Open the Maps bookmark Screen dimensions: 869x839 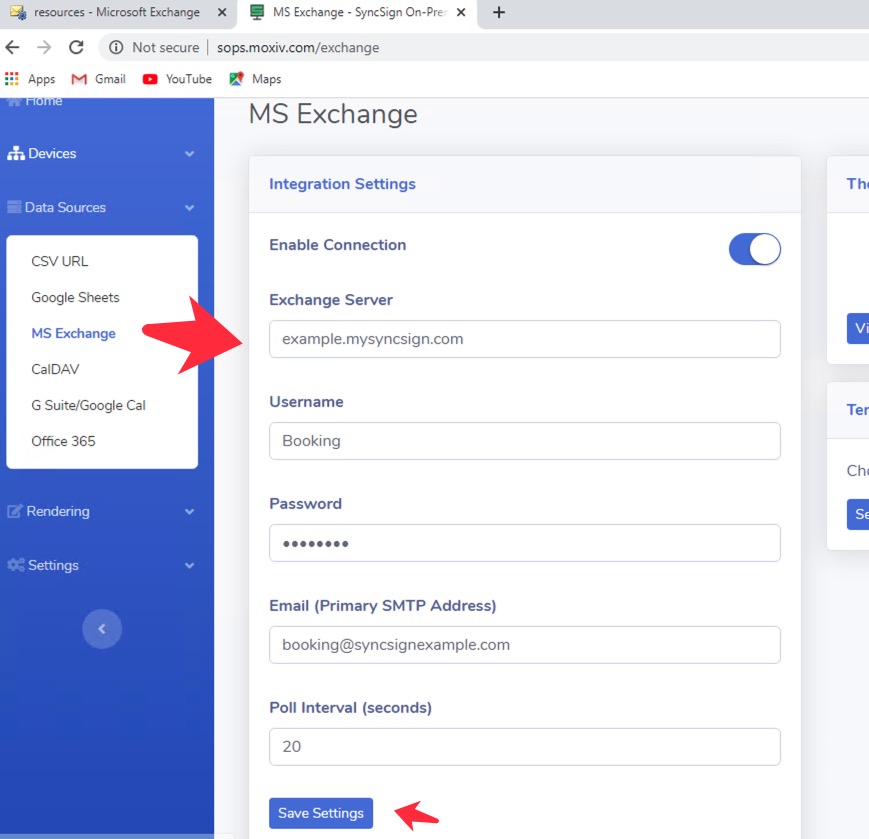[x=255, y=79]
